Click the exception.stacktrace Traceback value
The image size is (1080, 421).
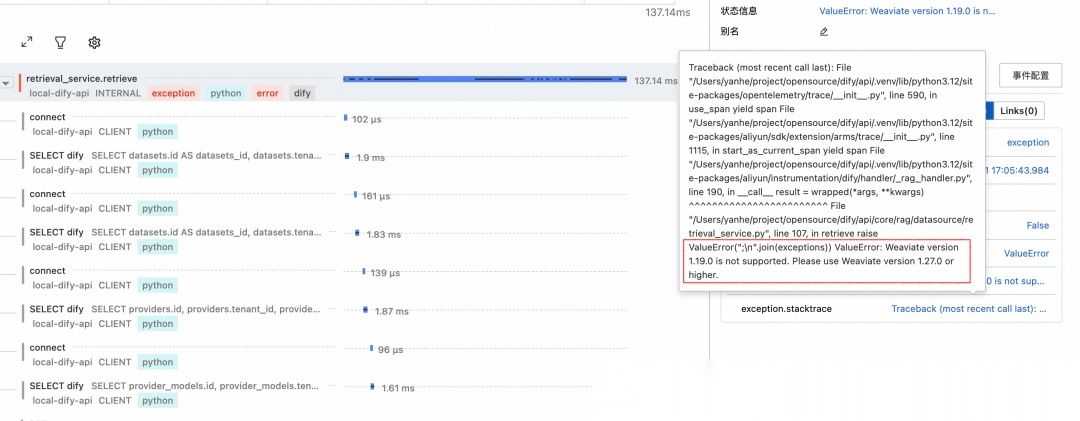point(969,309)
